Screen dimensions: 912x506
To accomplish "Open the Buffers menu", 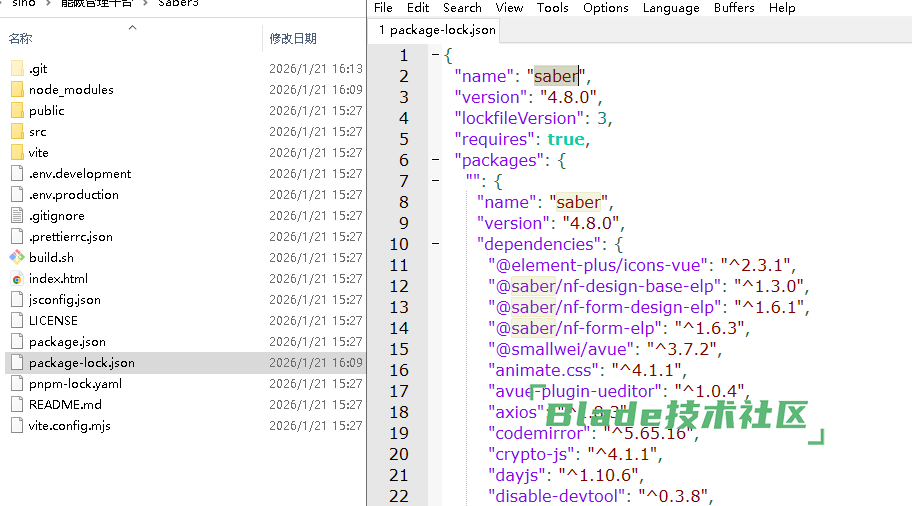I will 734,8.
